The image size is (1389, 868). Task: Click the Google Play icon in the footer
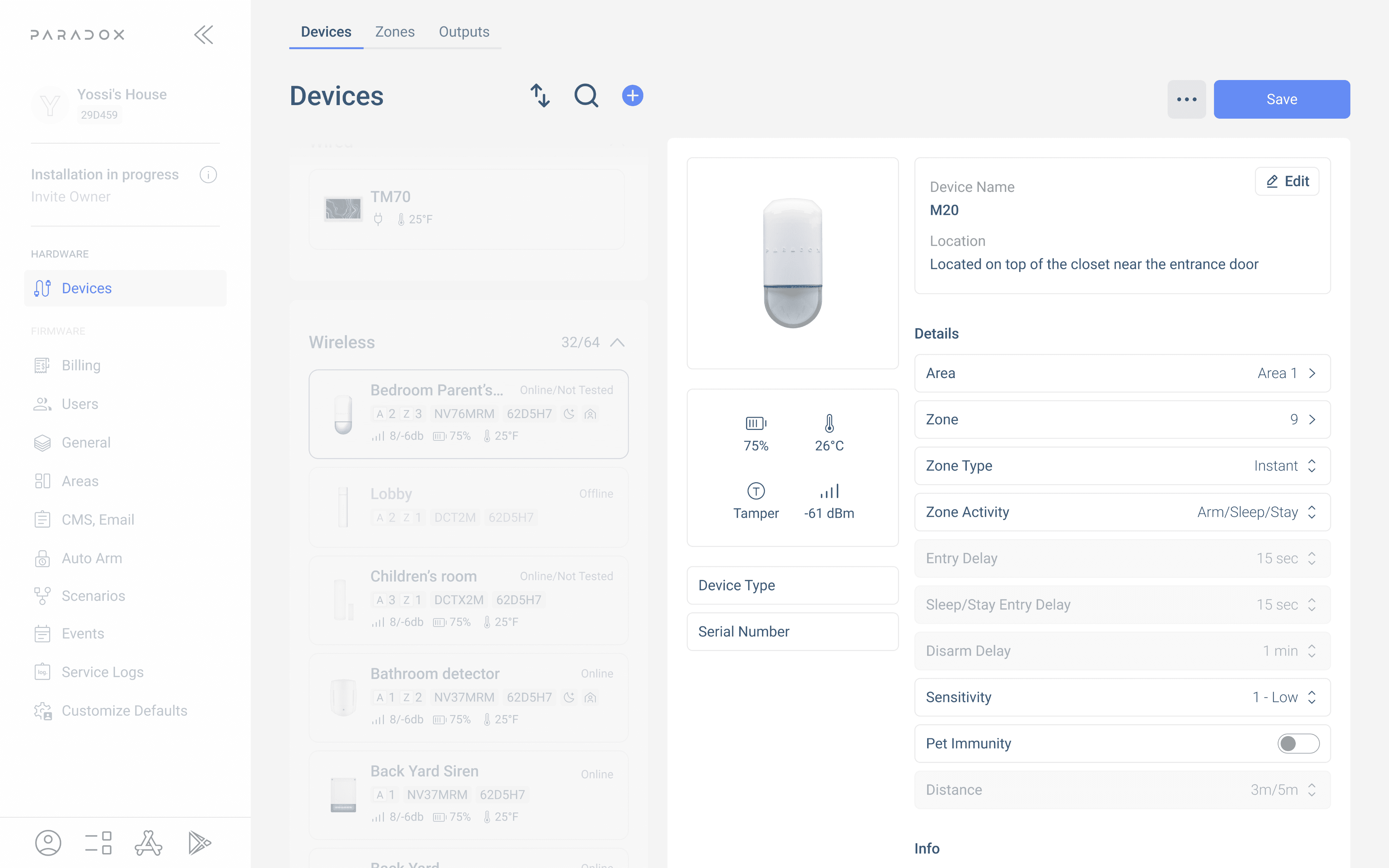point(199,843)
